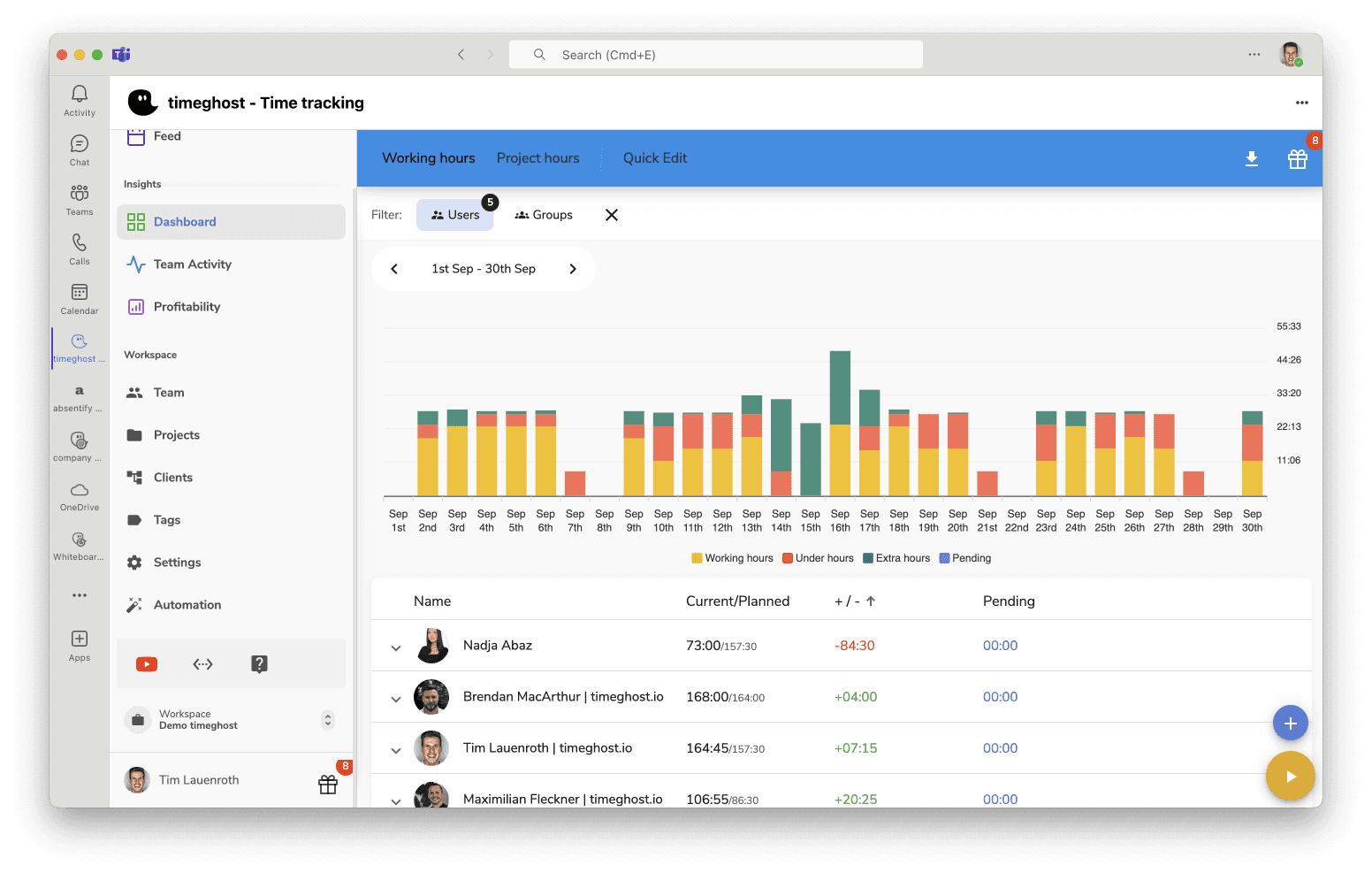This screenshot has width=1372, height=873.
Task: Open timeghost app in Teams sidebar
Action: pyautogui.click(x=80, y=348)
